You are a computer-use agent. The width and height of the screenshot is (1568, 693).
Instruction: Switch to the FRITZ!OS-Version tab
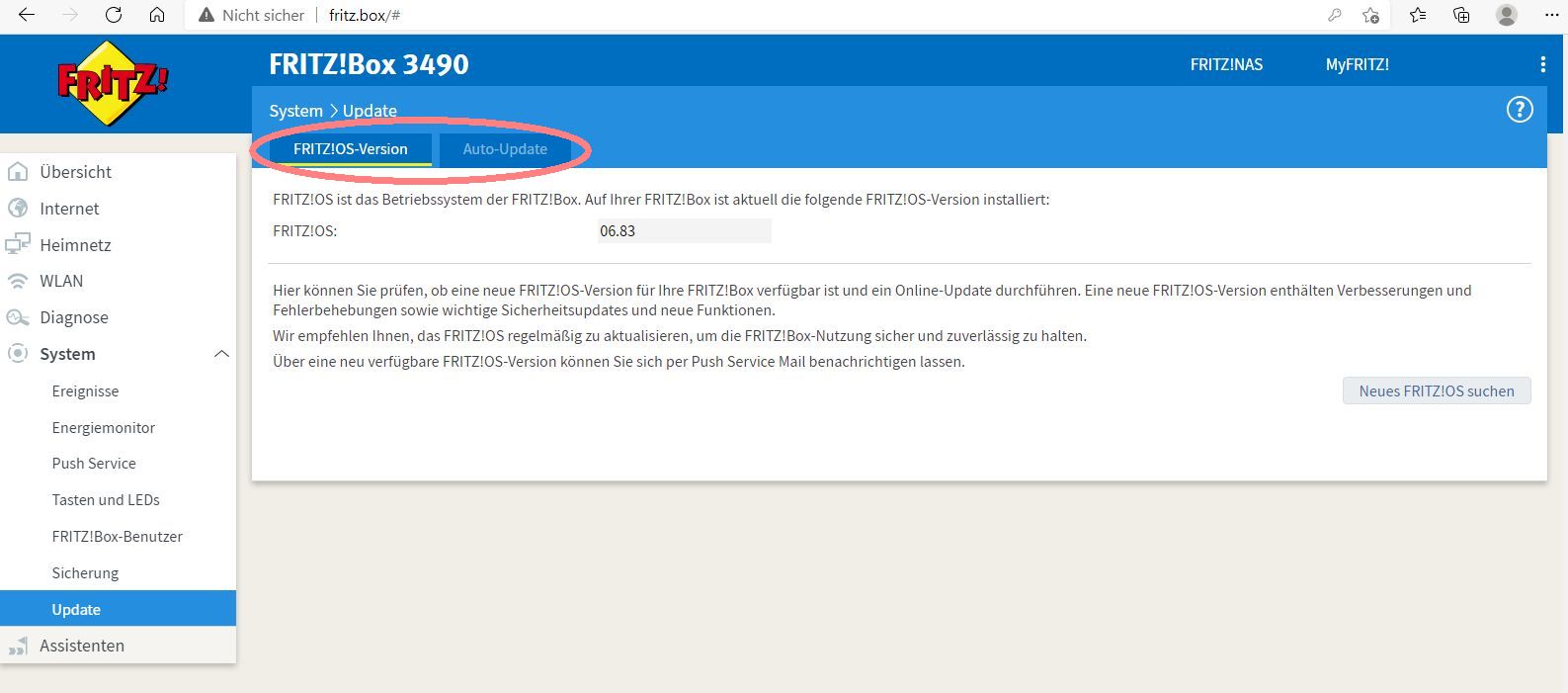(351, 149)
